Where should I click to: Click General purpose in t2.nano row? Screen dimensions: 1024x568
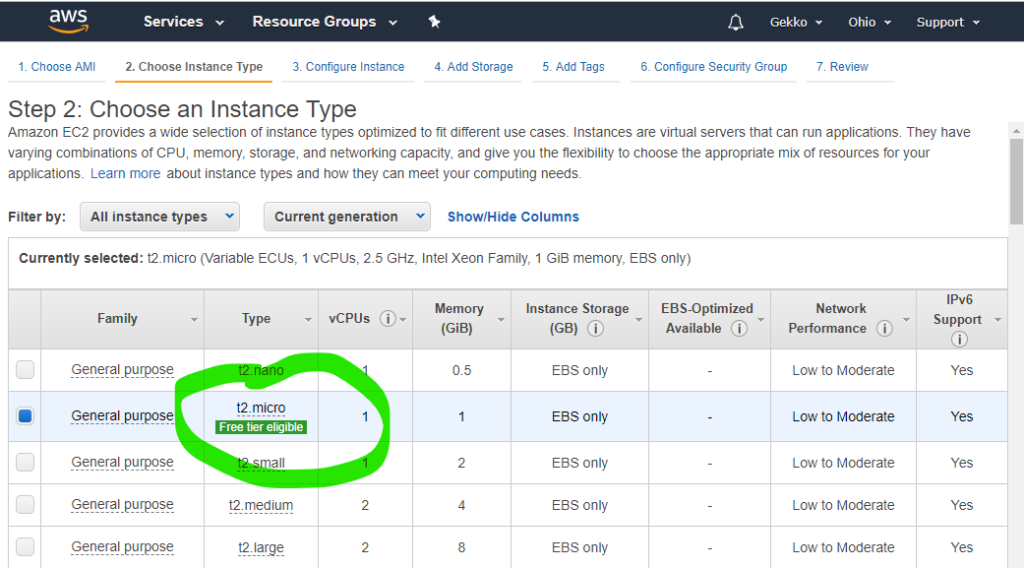(122, 370)
